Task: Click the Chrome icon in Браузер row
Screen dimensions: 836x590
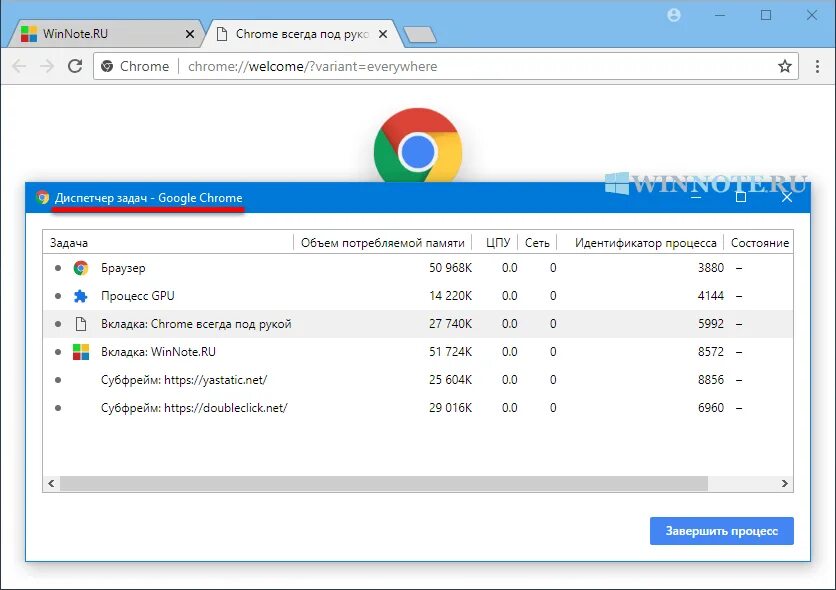Action: coord(81,268)
